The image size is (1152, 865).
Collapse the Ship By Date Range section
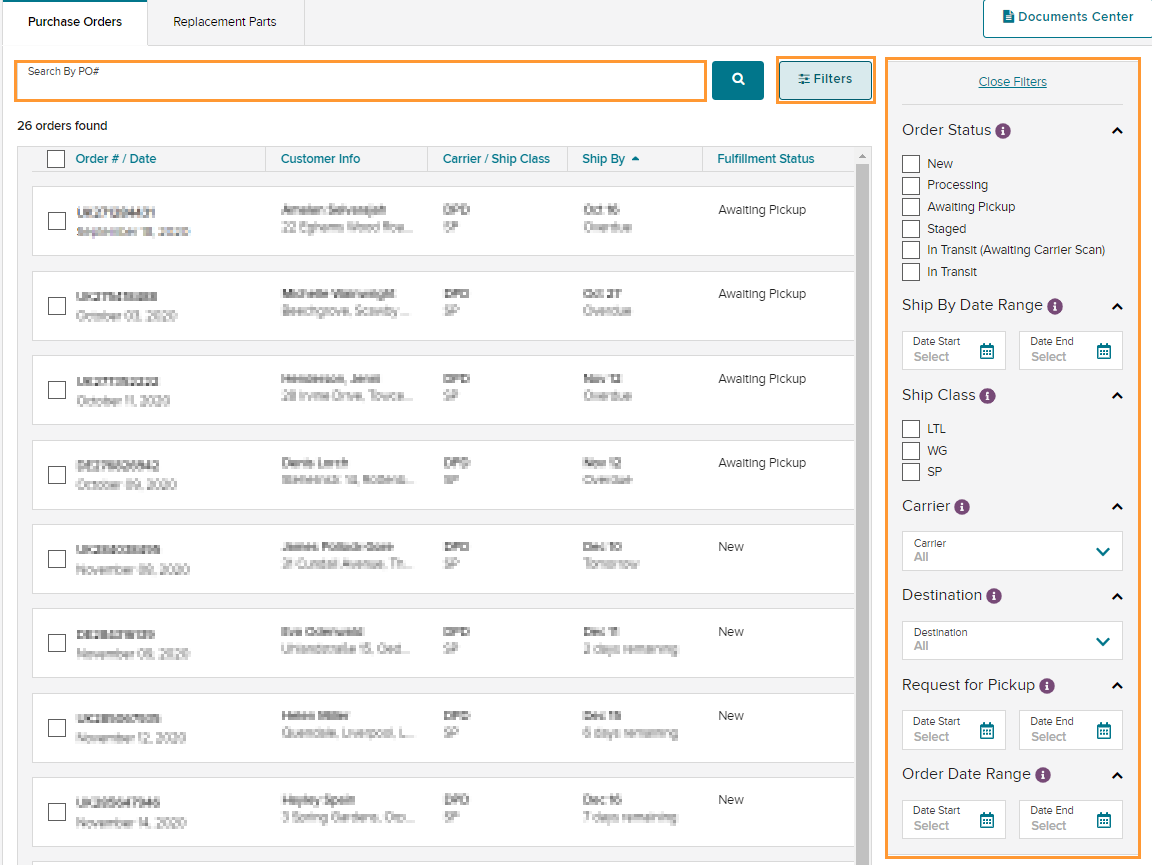[1117, 306]
